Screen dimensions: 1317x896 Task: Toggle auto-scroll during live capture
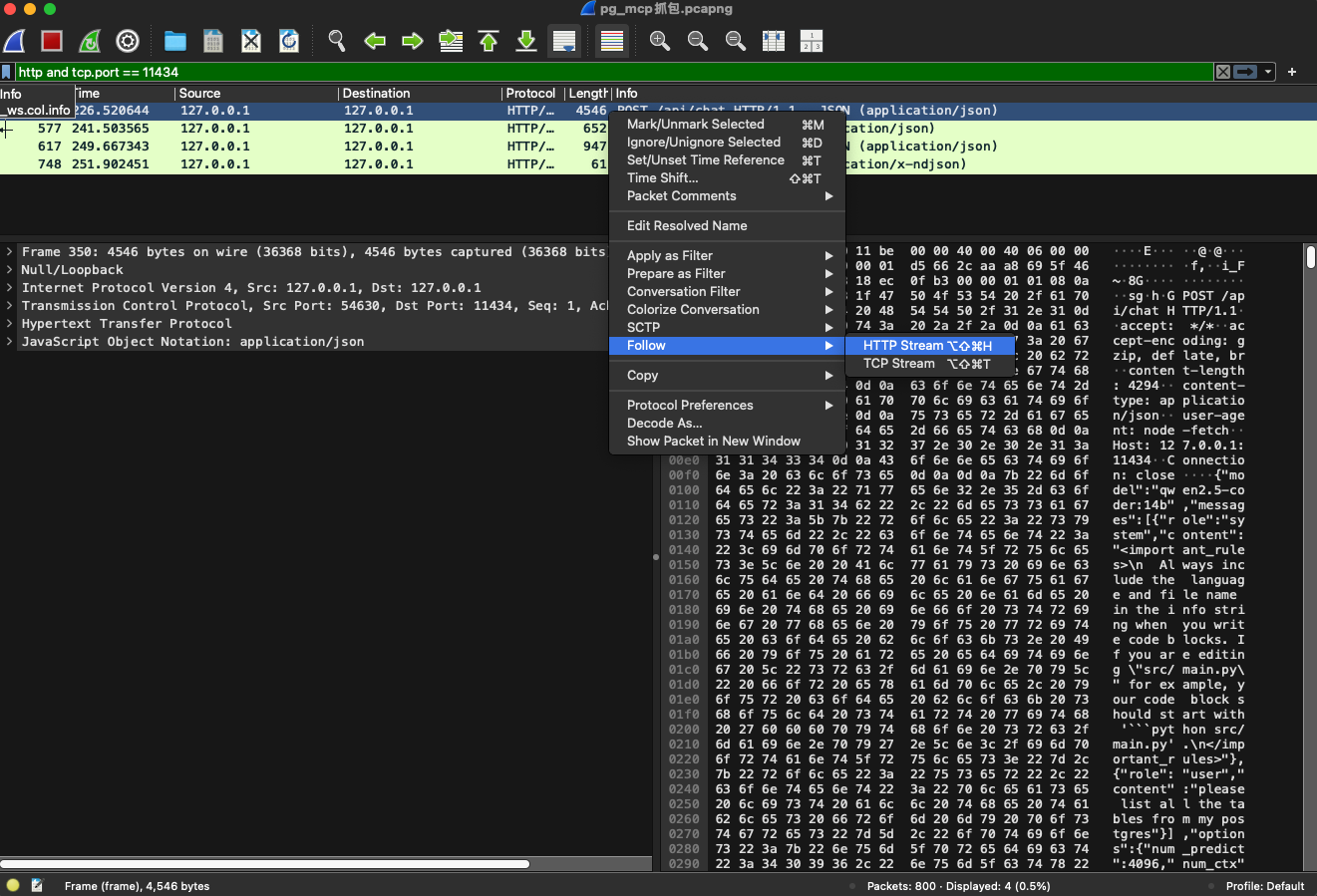point(564,41)
